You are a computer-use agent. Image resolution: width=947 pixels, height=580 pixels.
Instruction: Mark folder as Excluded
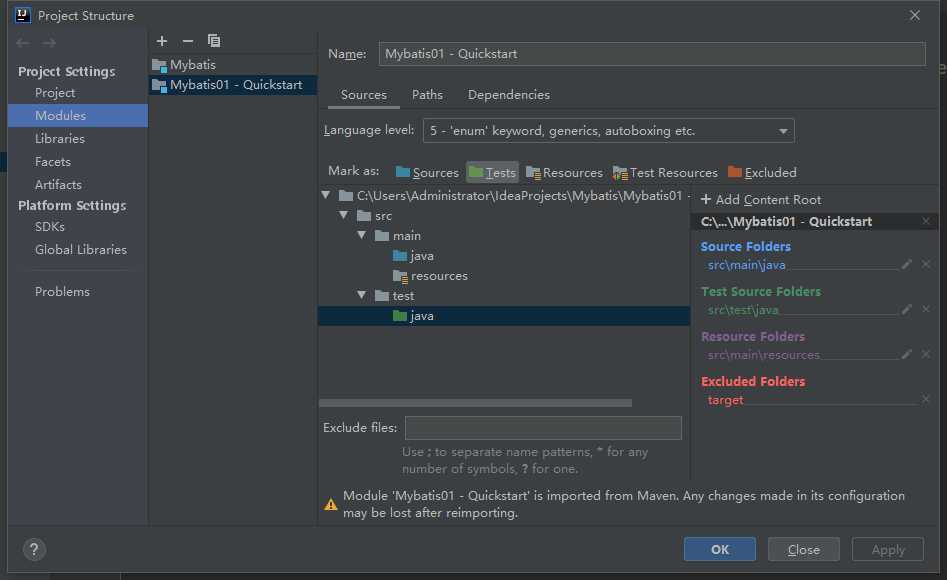tap(762, 173)
